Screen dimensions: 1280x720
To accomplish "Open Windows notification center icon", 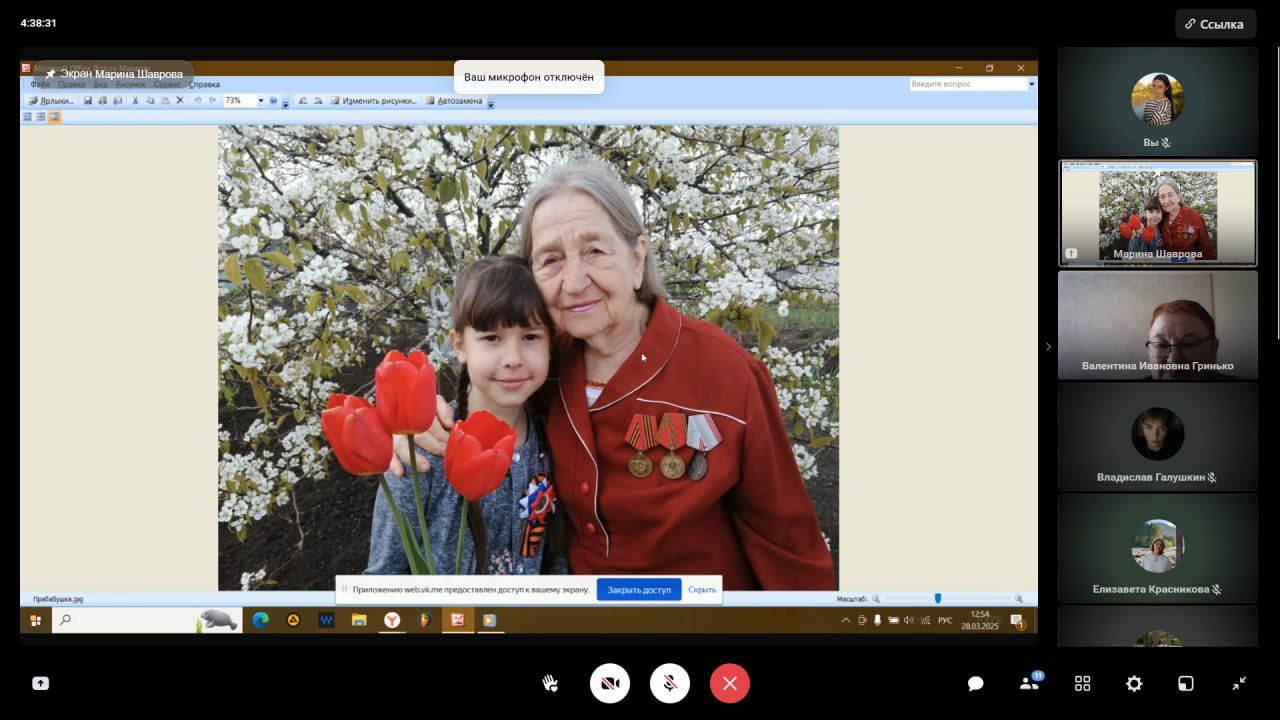I will [1017, 620].
